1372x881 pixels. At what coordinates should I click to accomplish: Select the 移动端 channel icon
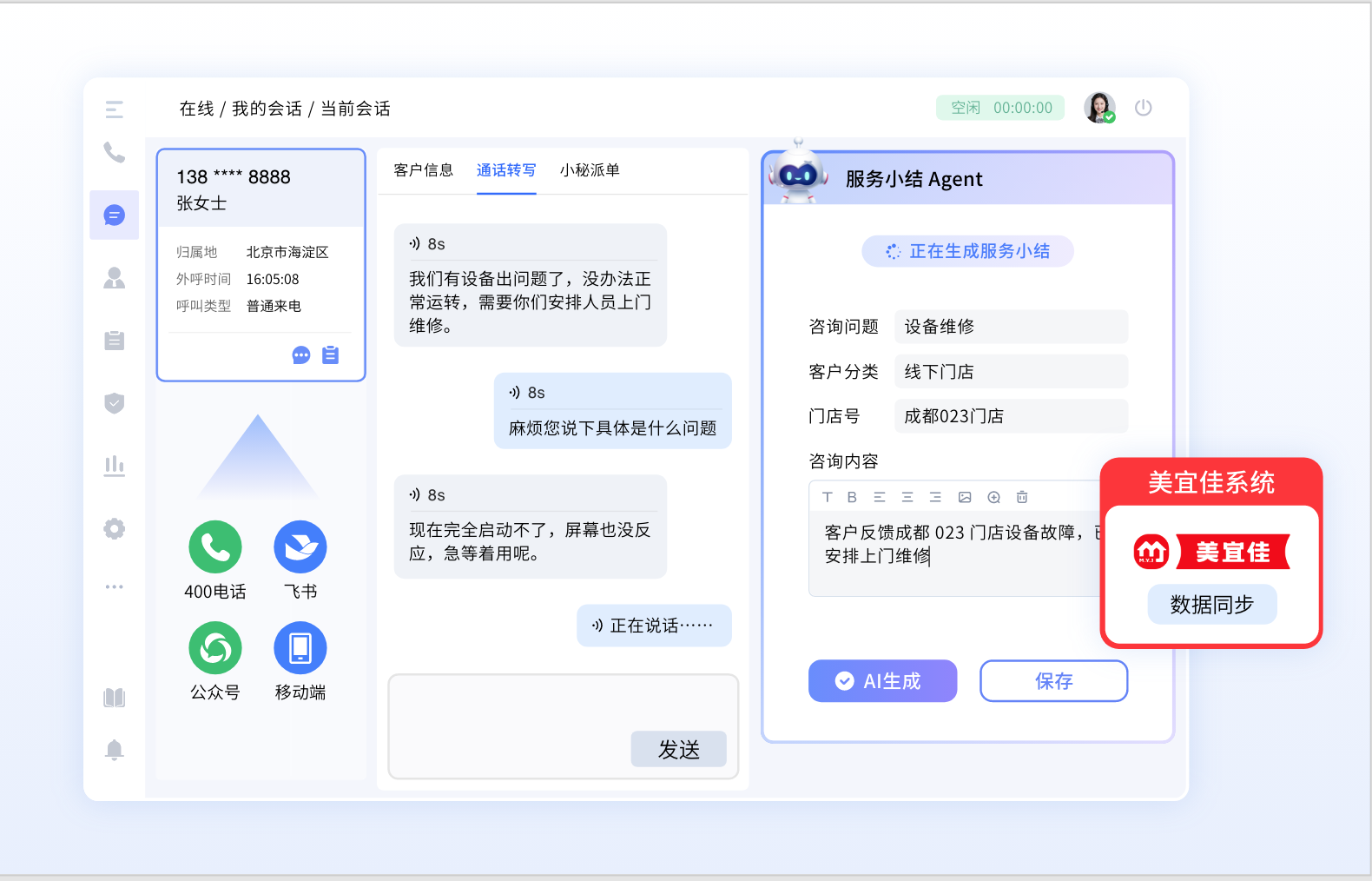[300, 648]
